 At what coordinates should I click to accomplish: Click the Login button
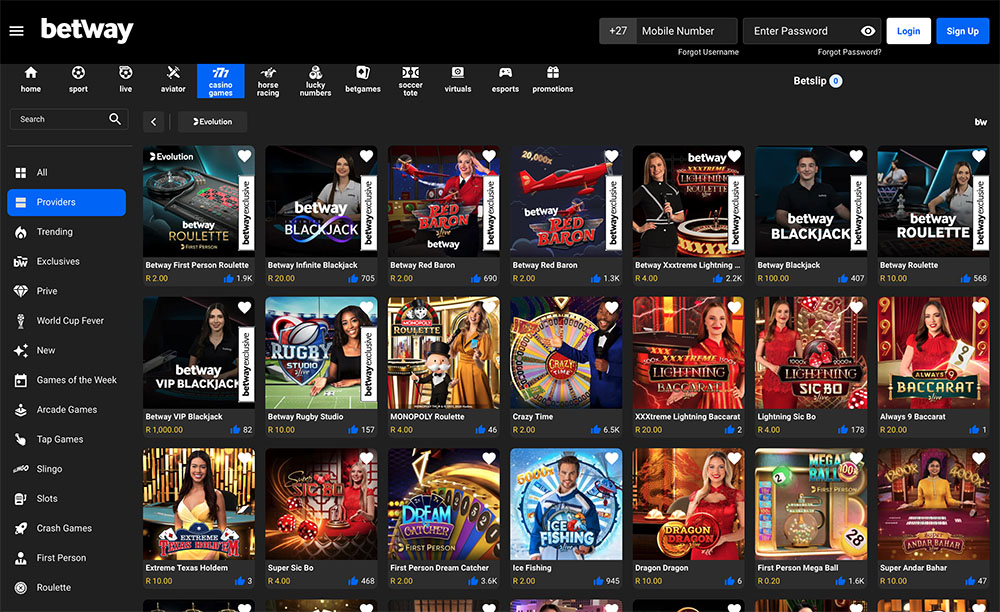point(908,31)
